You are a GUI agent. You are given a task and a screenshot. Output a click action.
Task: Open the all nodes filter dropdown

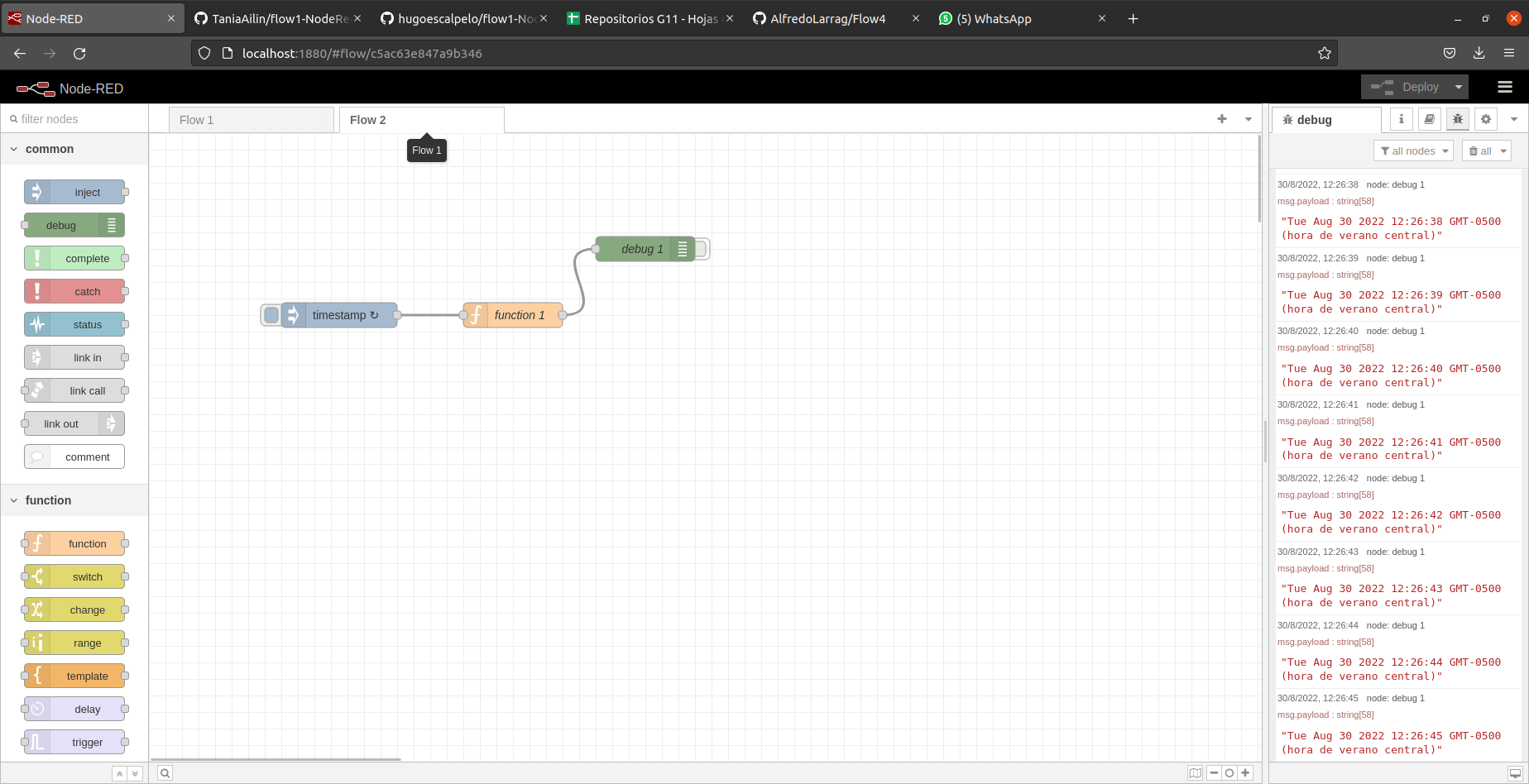pos(1413,151)
